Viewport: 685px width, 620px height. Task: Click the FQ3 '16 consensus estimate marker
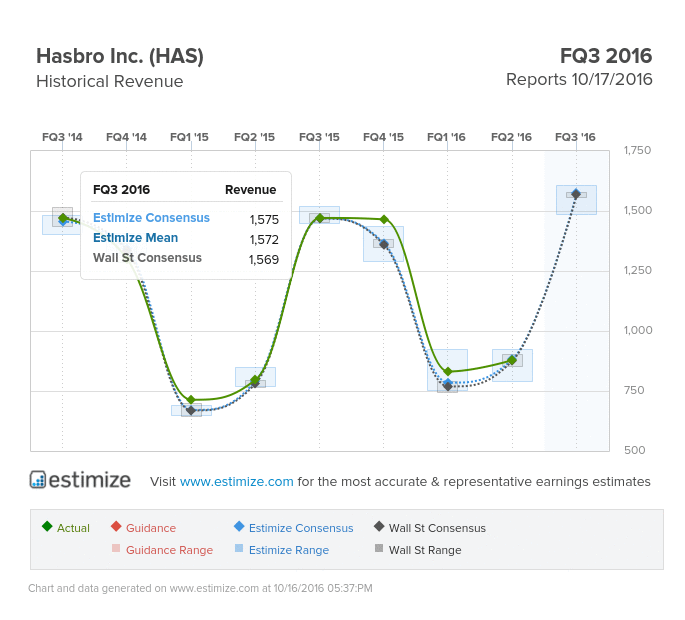(x=576, y=194)
